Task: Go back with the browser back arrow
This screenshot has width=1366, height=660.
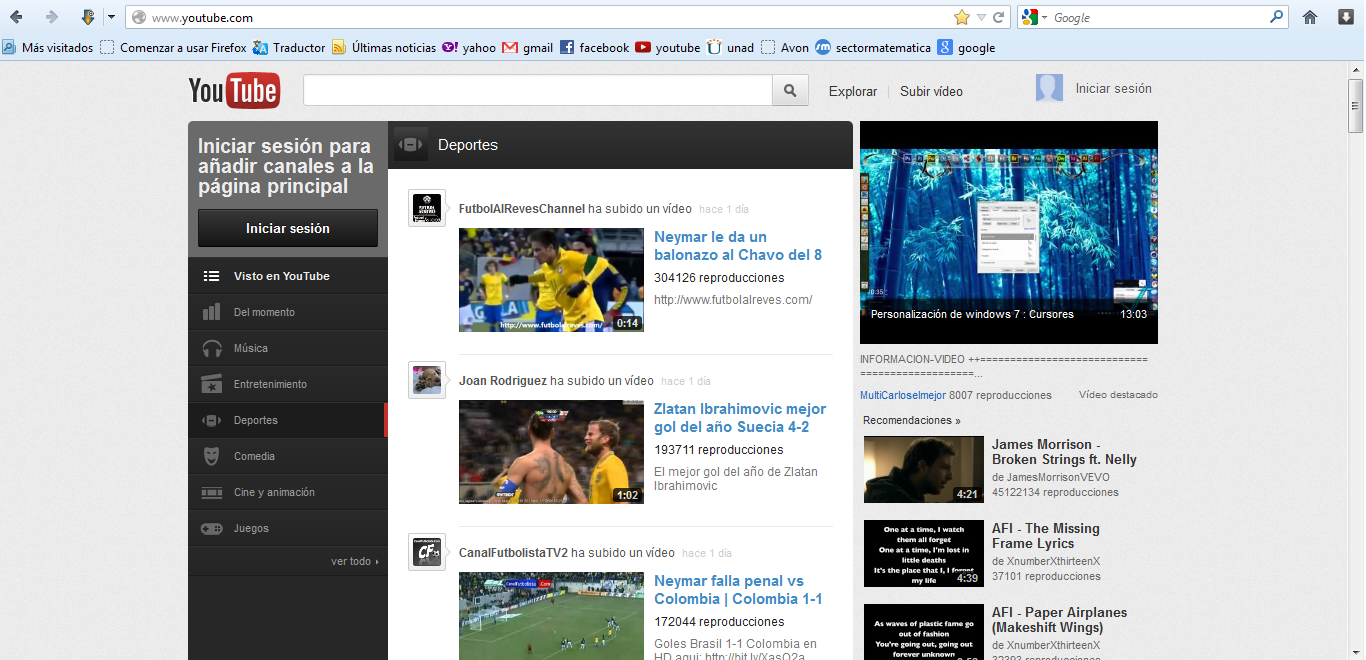Action: pyautogui.click(x=17, y=17)
